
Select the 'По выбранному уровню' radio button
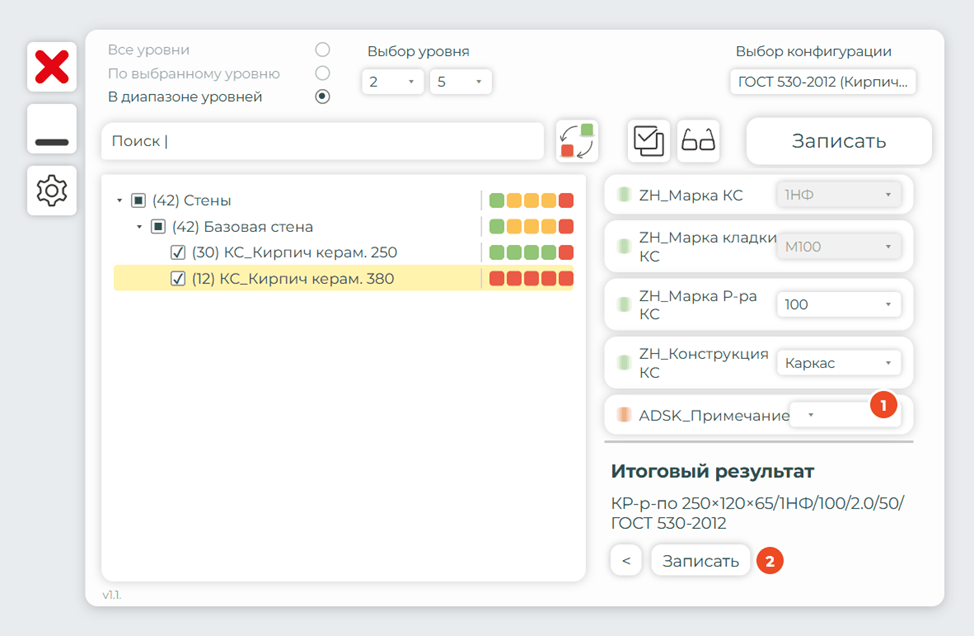point(322,73)
